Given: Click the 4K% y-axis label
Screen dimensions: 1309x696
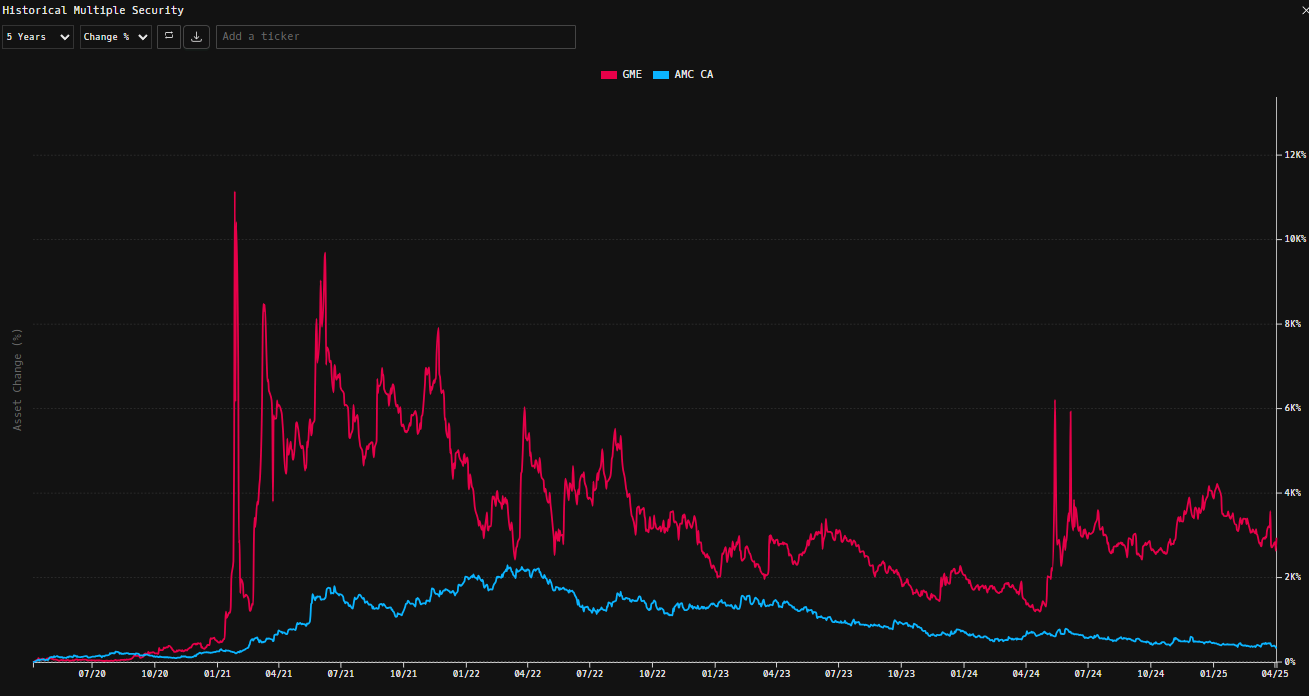Looking at the screenshot, I should tap(1293, 493).
